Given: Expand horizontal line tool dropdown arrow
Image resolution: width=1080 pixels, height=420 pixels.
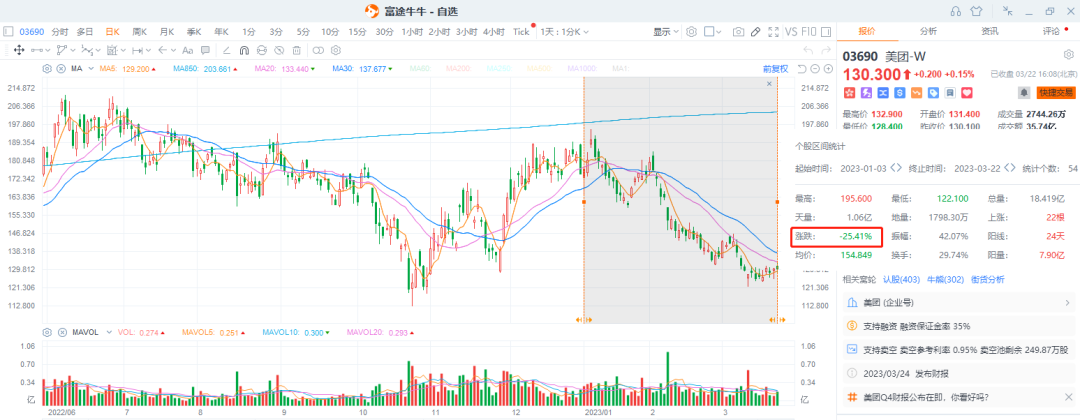Looking at the screenshot, I should 48,50.
